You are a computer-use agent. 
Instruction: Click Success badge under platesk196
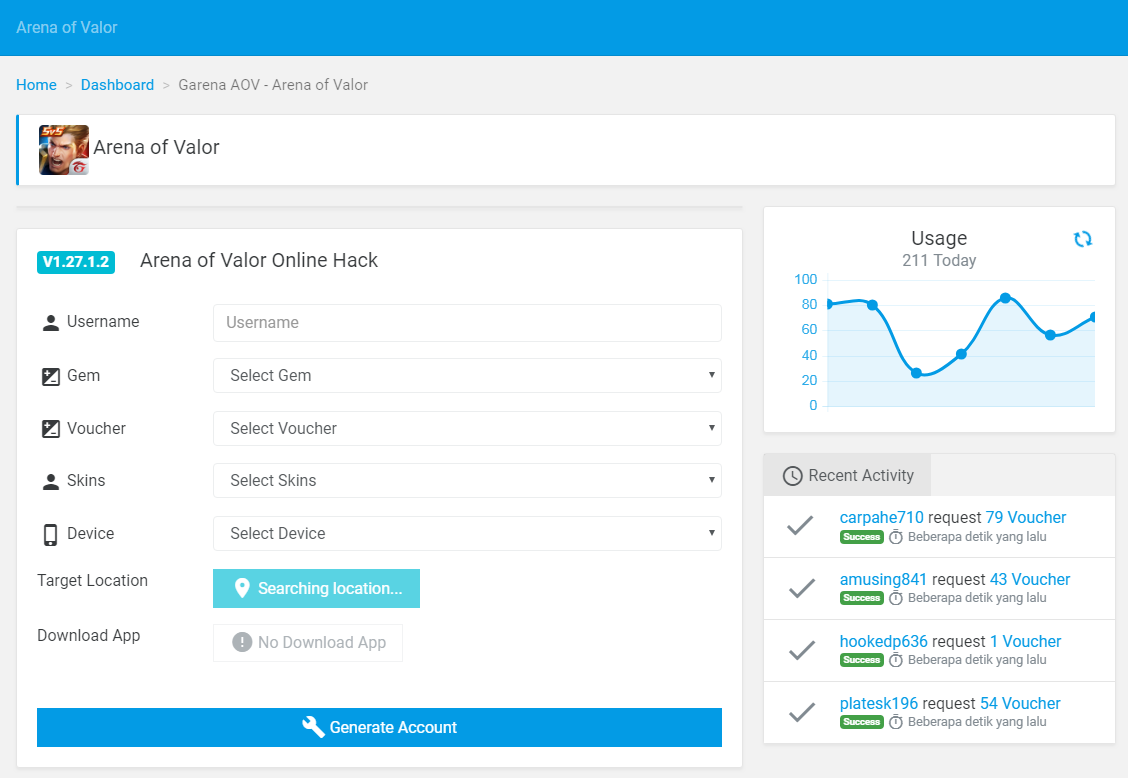(x=861, y=722)
